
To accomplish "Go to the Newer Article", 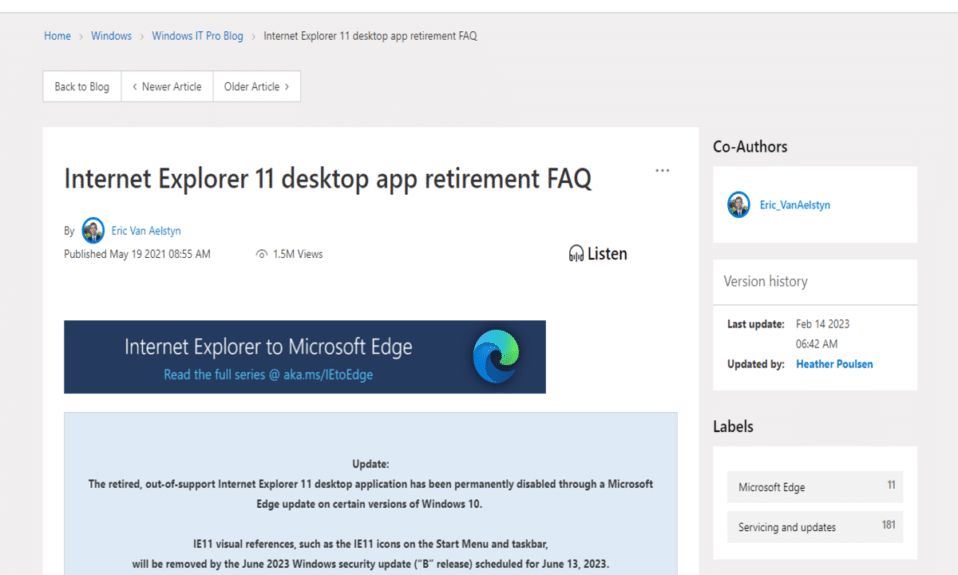I will (167, 87).
